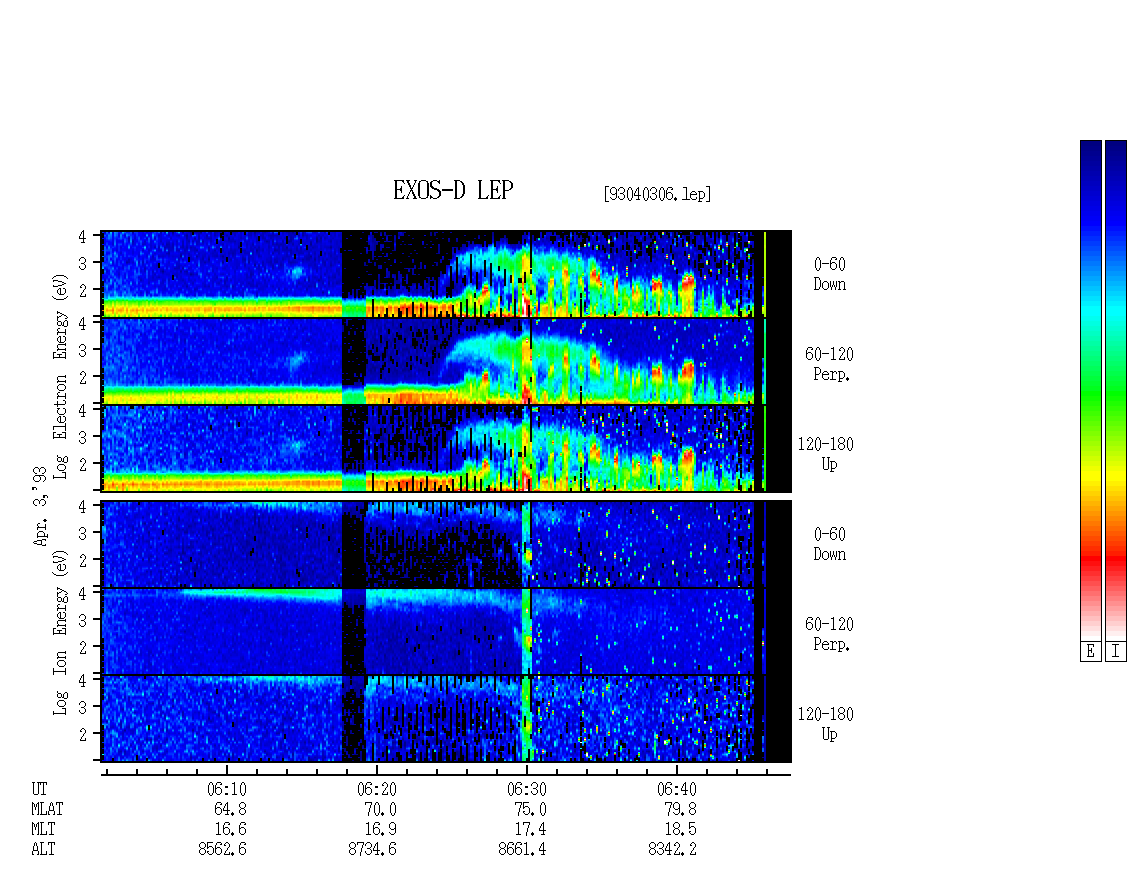Select the ion 0-60 Down panel label
This screenshot has width=1130, height=875.
(x=829, y=544)
